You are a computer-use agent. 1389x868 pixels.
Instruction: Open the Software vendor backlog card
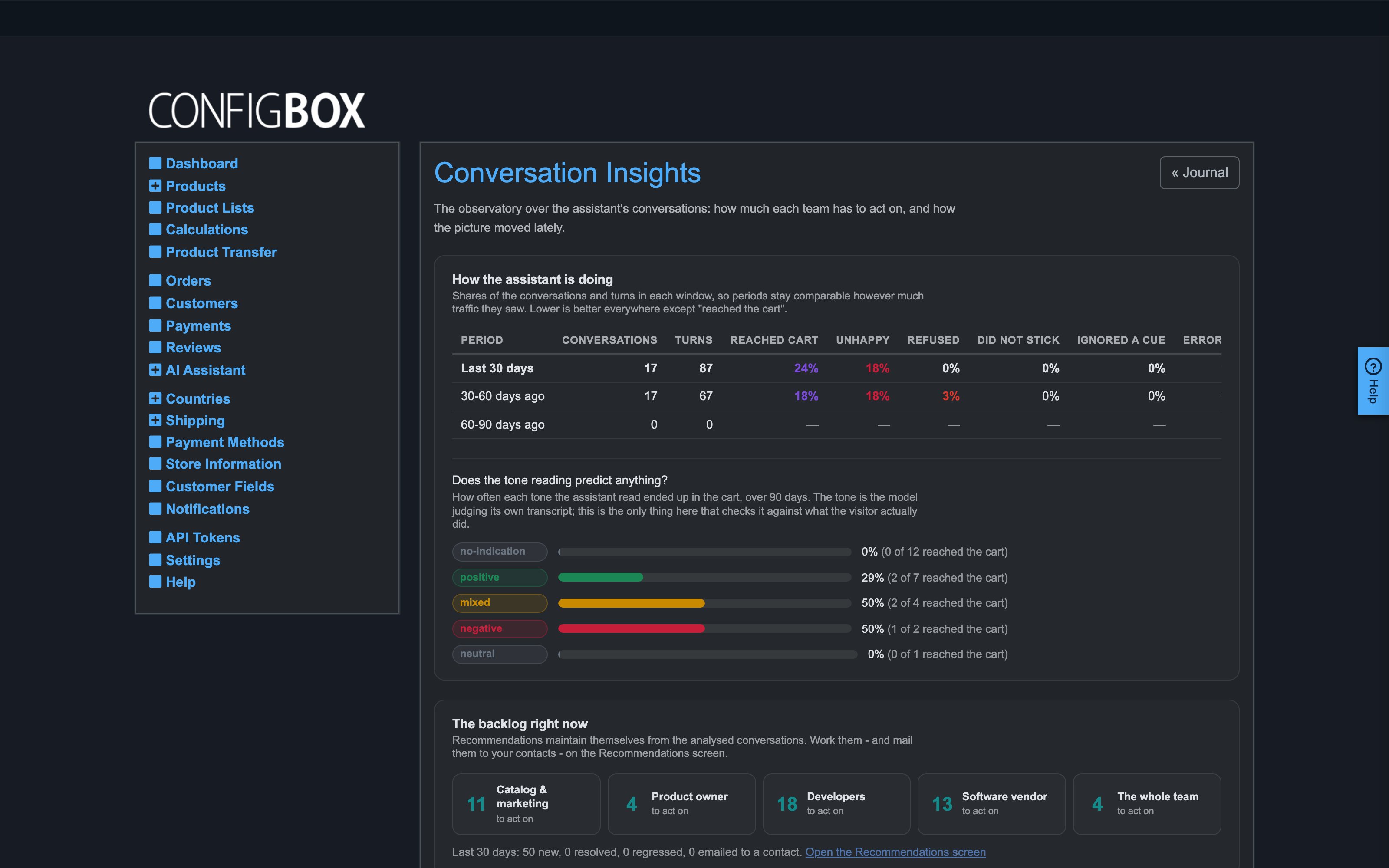991,804
